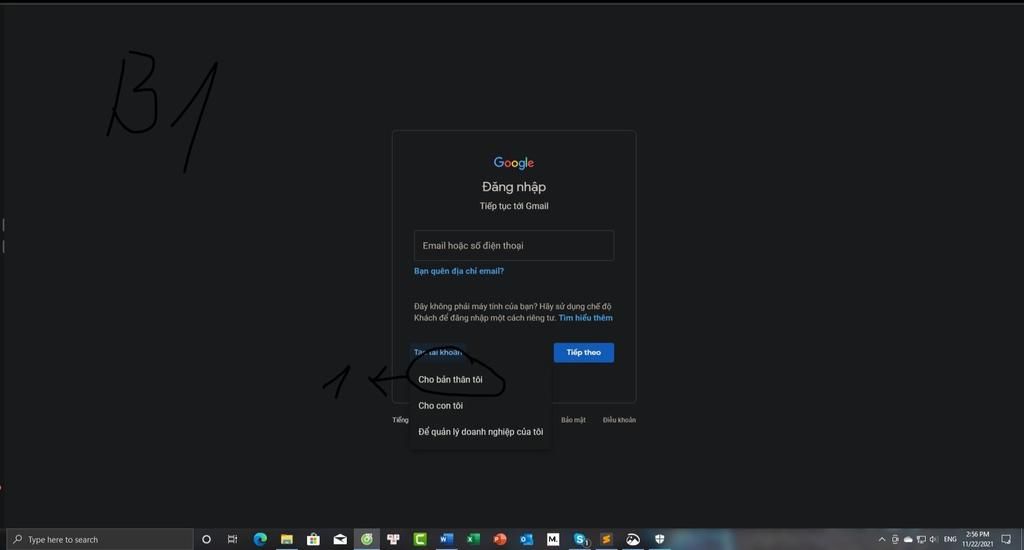The image size is (1024, 550).
Task: Open the clock showing 2:56 PM
Action: coord(978,540)
